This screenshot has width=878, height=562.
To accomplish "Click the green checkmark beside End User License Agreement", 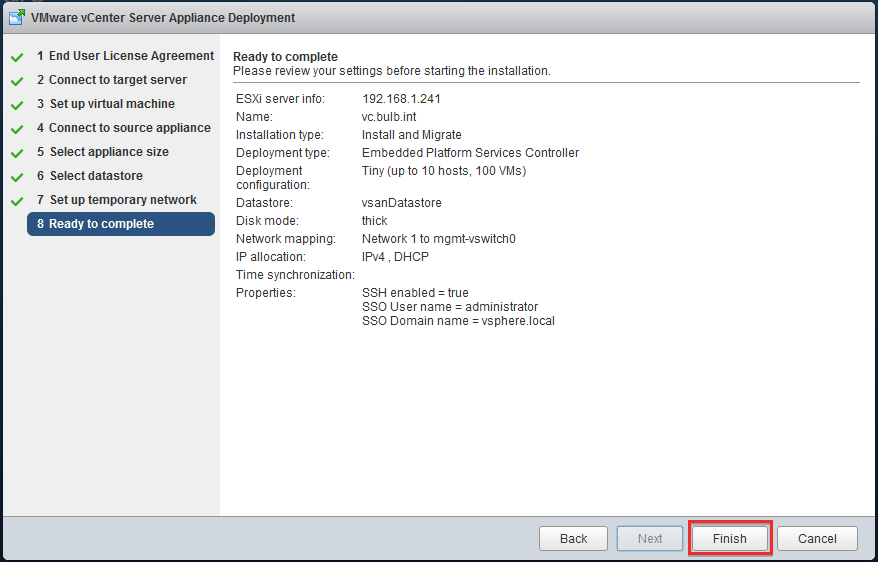I will (x=17, y=57).
